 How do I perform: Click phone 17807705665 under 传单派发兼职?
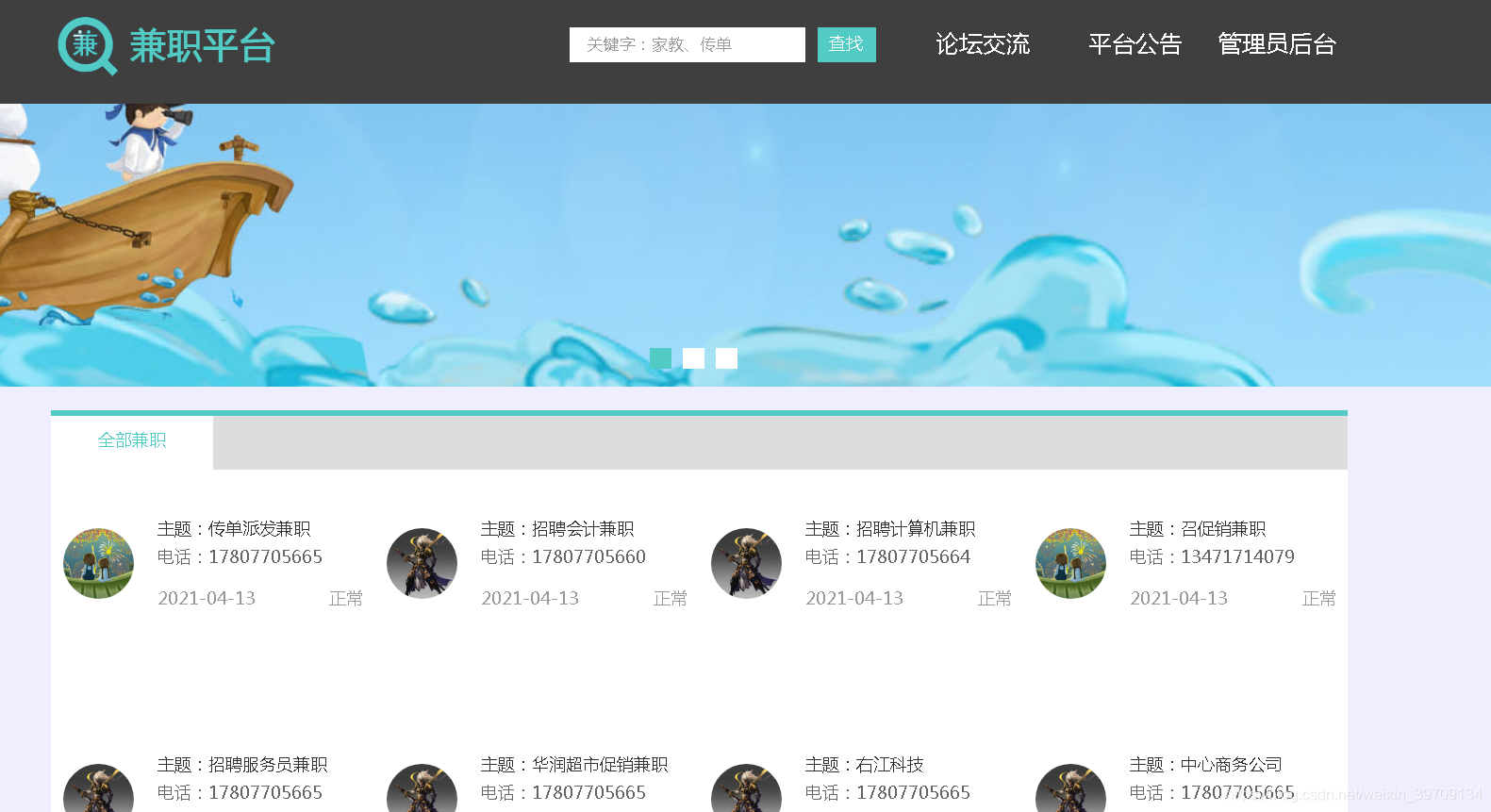pyautogui.click(x=266, y=557)
